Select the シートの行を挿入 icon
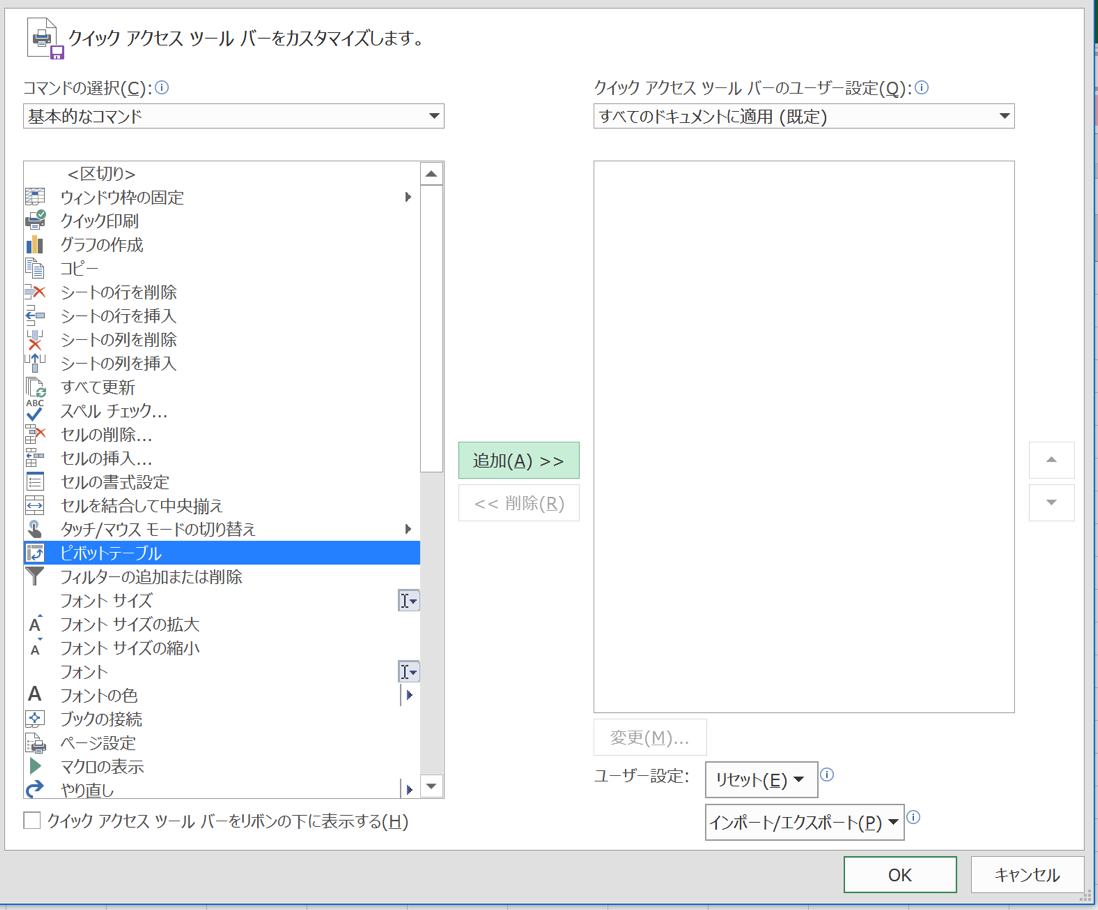 pyautogui.click(x=35, y=316)
